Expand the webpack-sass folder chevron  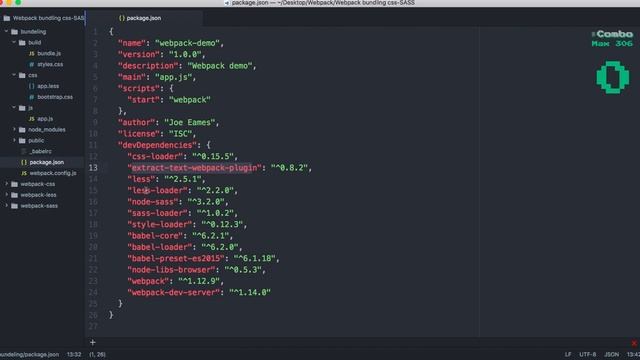coord(7,206)
